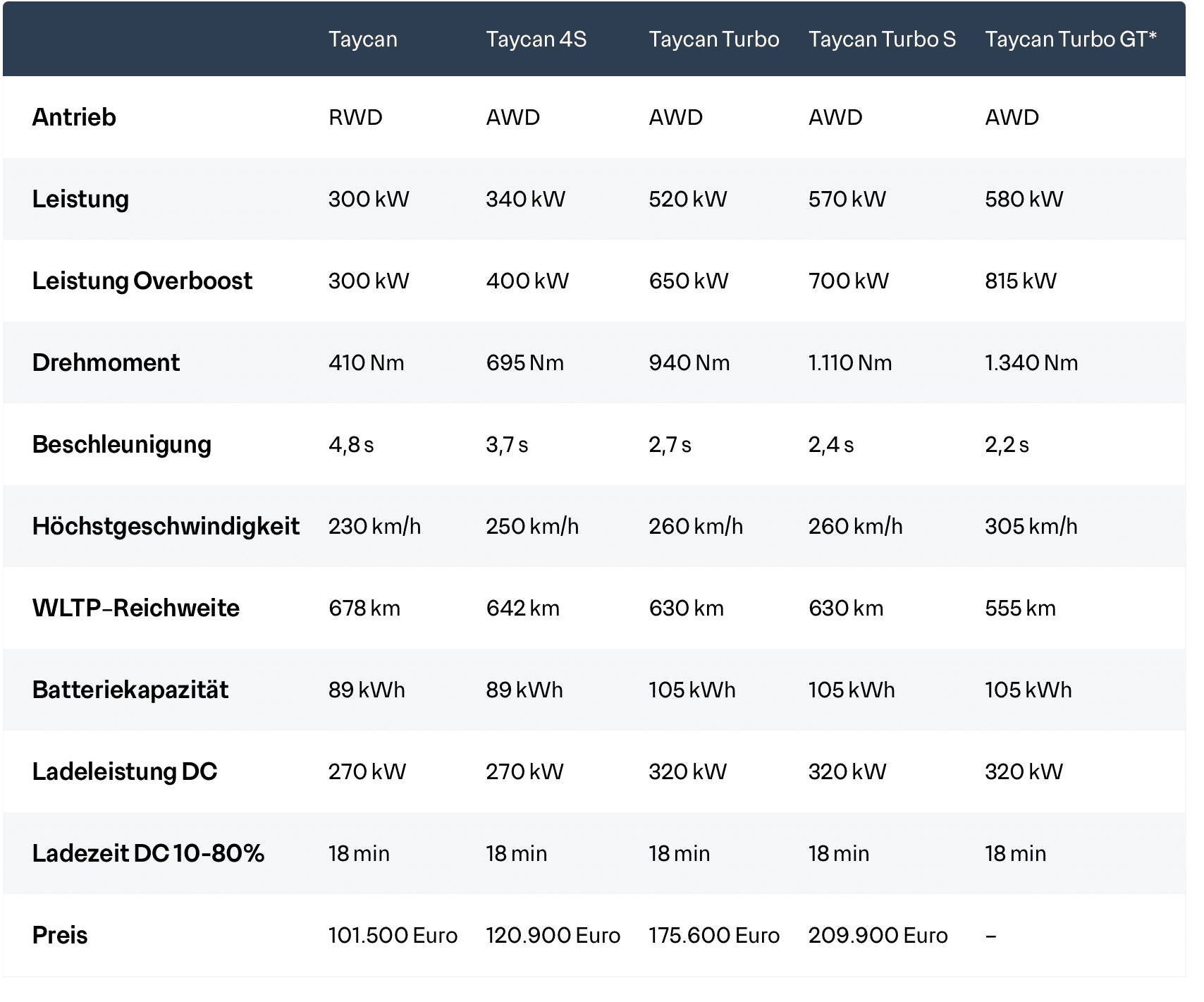Click the 1.110 Nm torque value
The image size is (1204, 1002).
click(850, 362)
